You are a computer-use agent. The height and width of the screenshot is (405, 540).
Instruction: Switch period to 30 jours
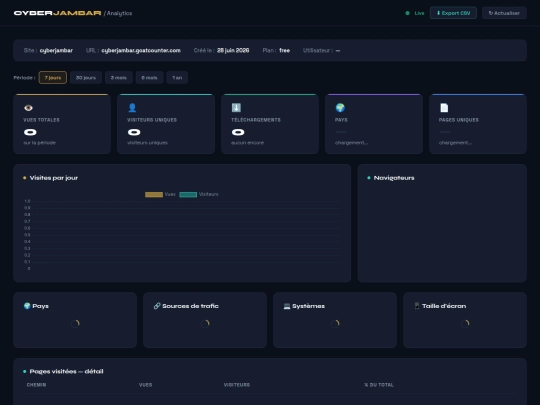[x=86, y=77]
